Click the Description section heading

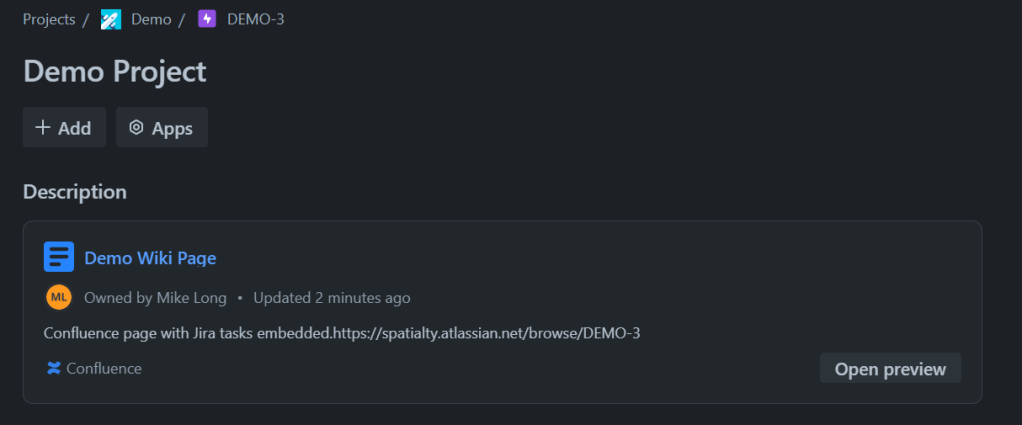pos(75,191)
